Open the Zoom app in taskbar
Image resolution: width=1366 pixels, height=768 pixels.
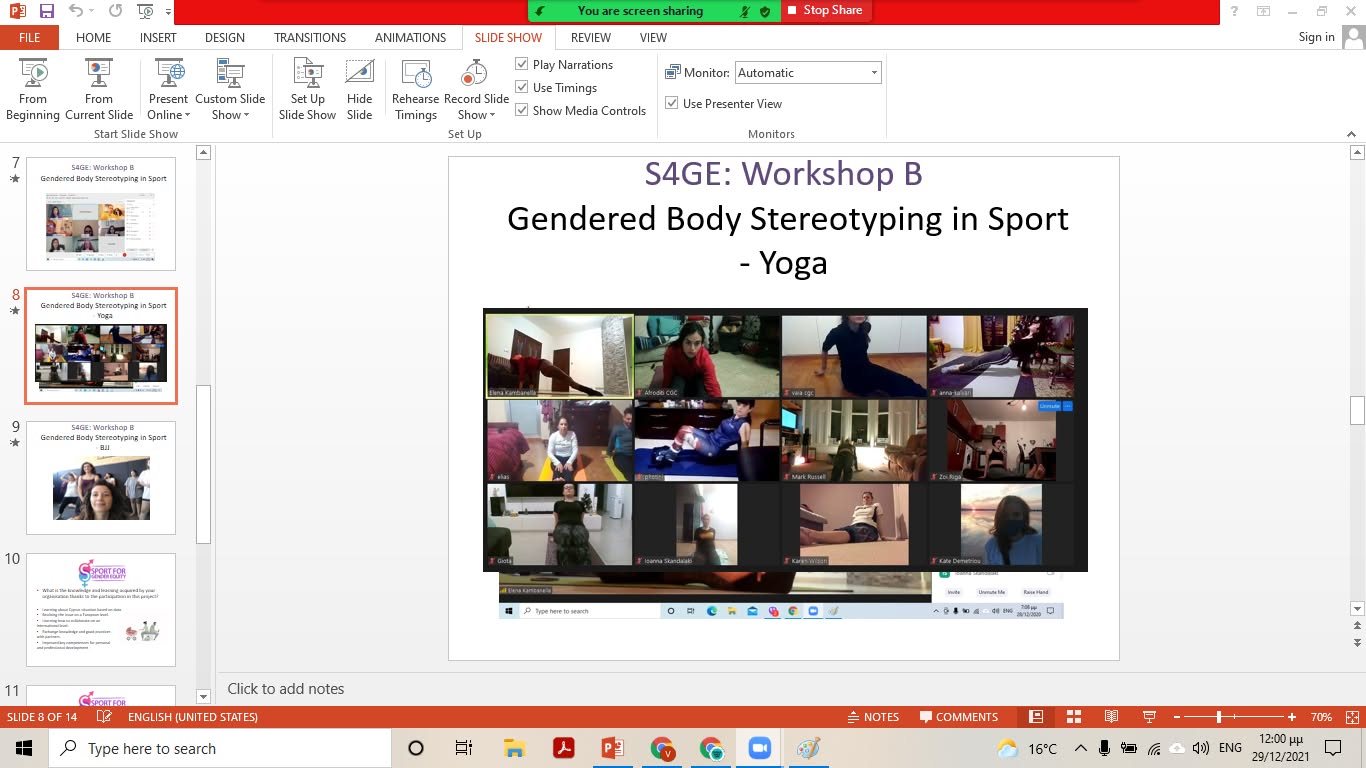pos(760,748)
